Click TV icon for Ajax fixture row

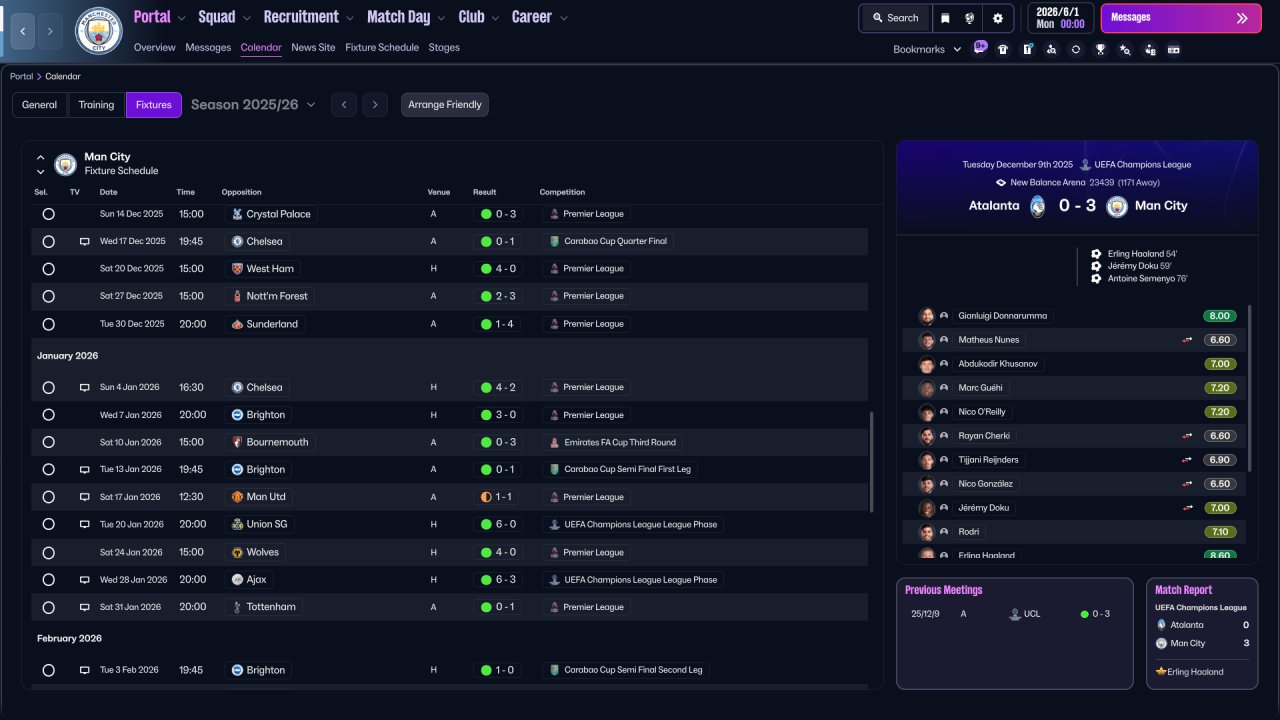tap(85, 580)
